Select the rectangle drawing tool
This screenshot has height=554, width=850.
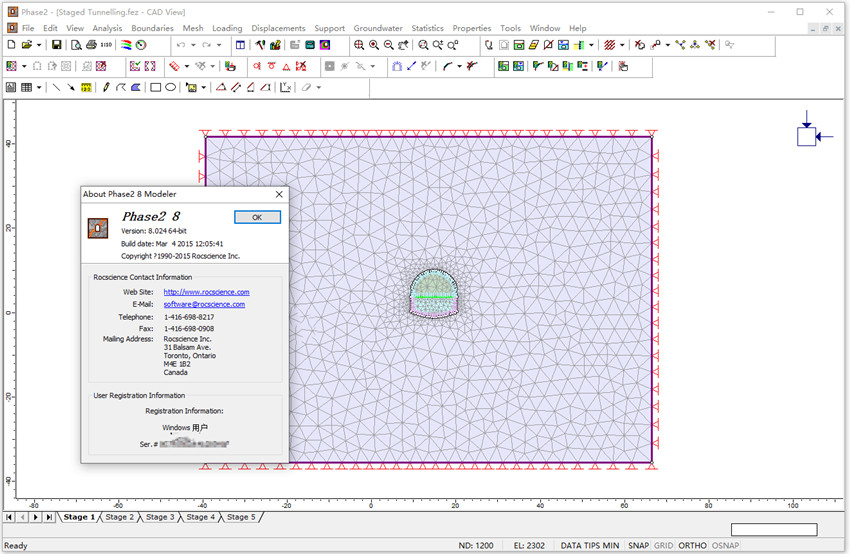click(156, 87)
